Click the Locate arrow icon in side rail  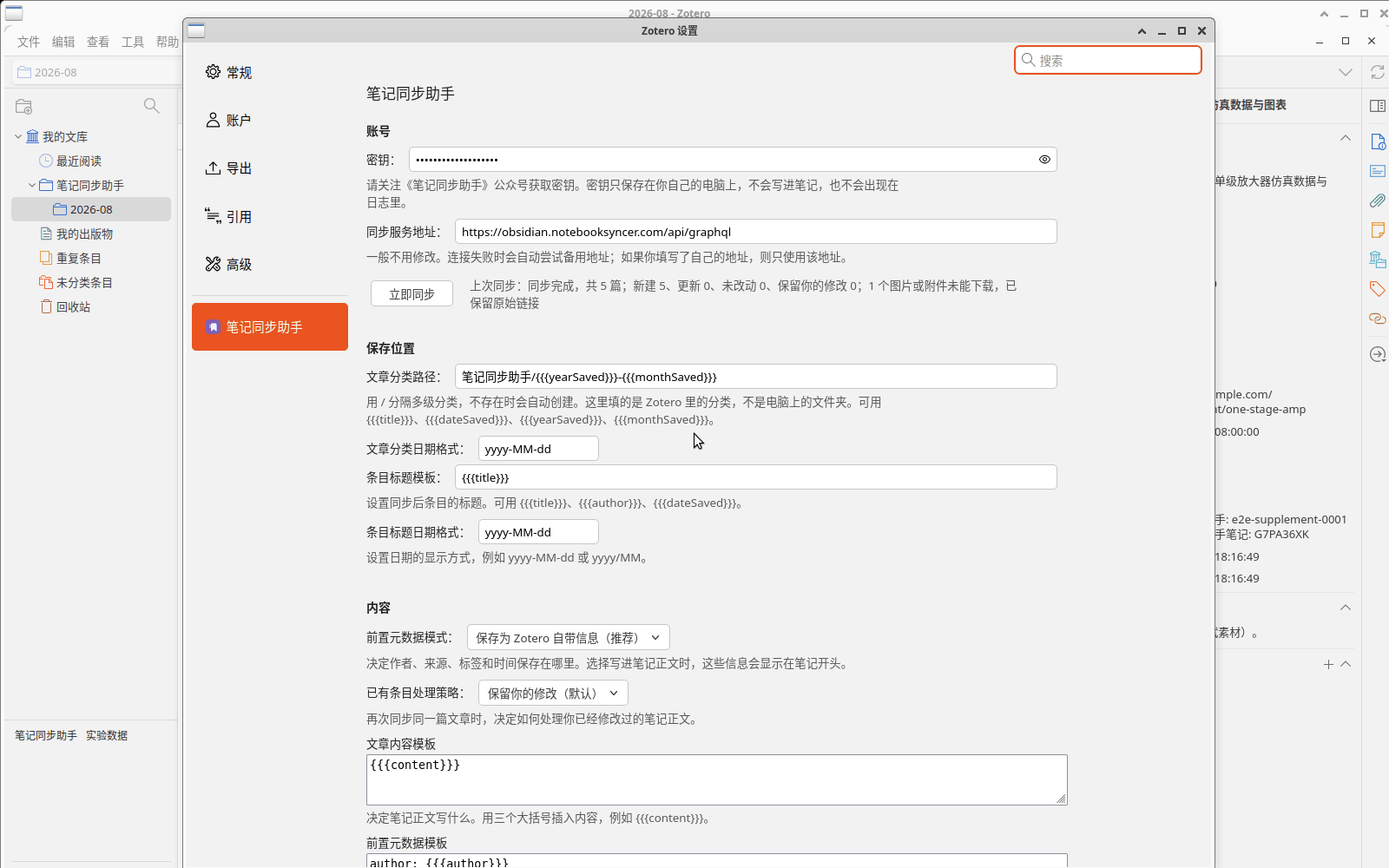pyautogui.click(x=1378, y=354)
